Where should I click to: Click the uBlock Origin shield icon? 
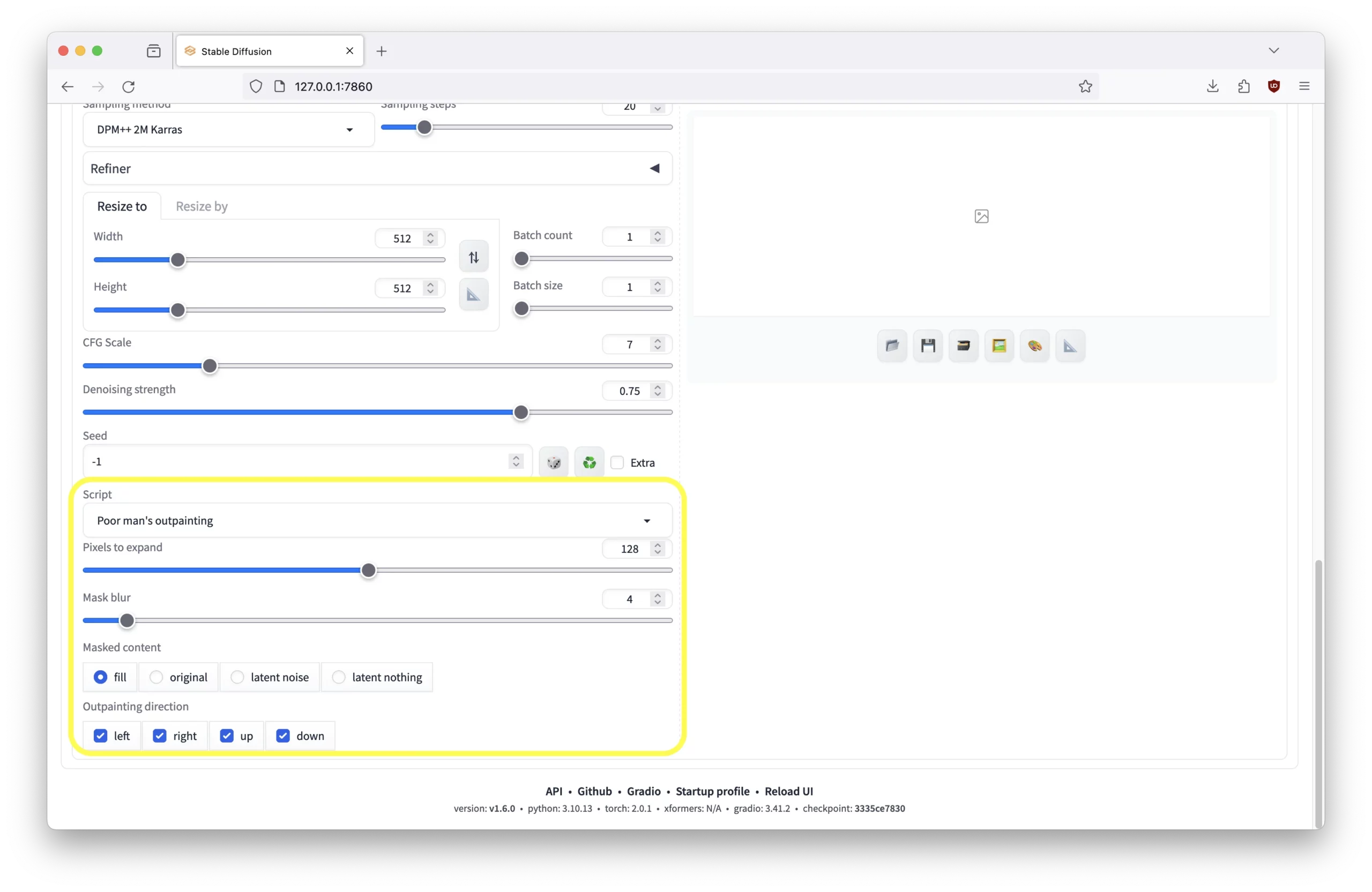pyautogui.click(x=1274, y=86)
